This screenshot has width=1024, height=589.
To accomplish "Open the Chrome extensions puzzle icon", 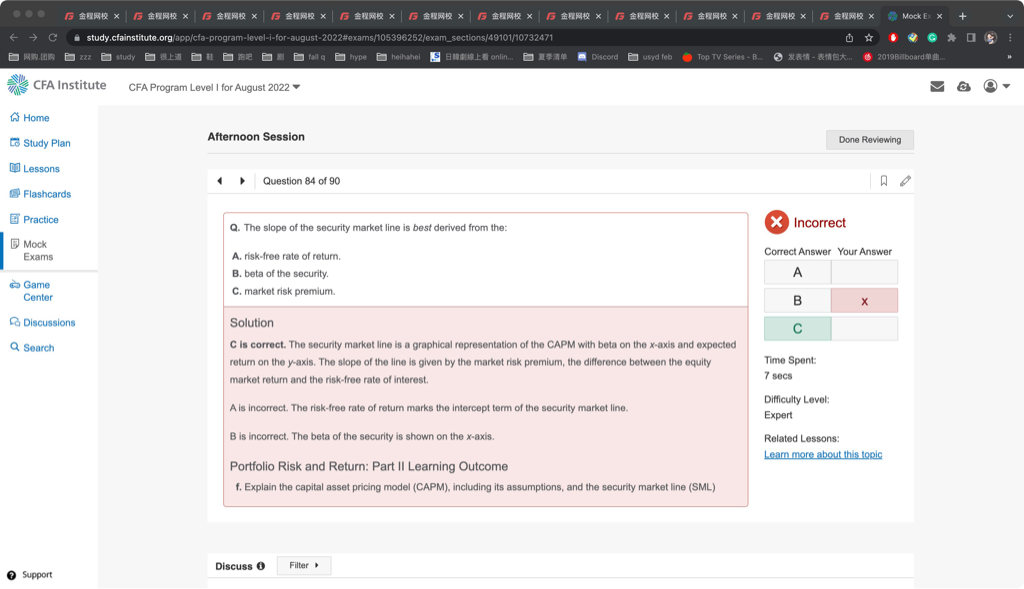I will click(951, 38).
